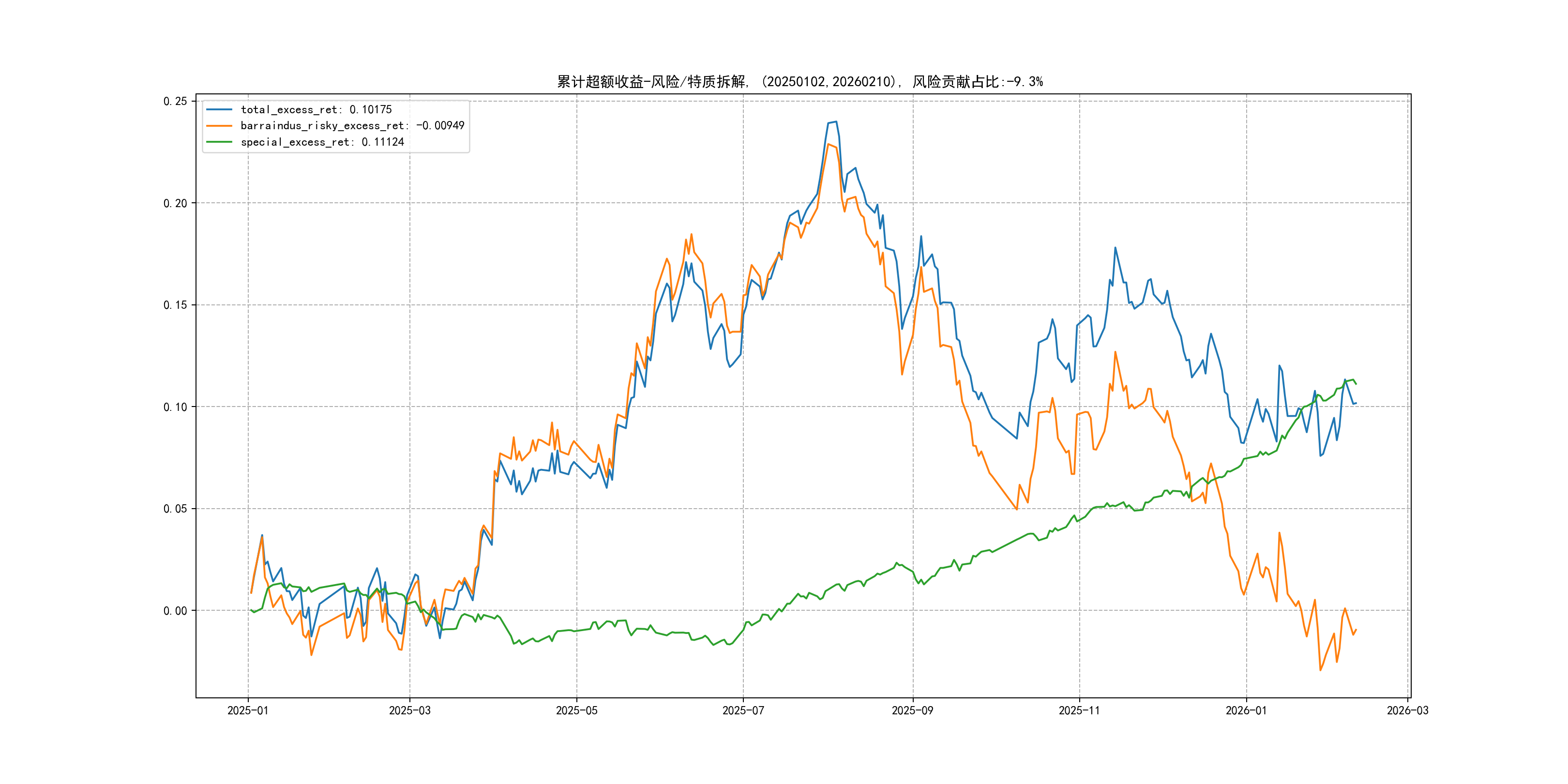The width and height of the screenshot is (1568, 784).
Task: Select legend label total_excess_ret: 0.10175
Action: coord(316,109)
